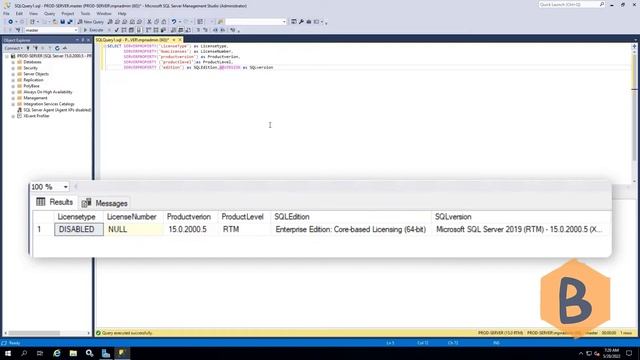Screen dimensions: 640x360
Task: Click the Messages tab icon
Action: (86, 203)
